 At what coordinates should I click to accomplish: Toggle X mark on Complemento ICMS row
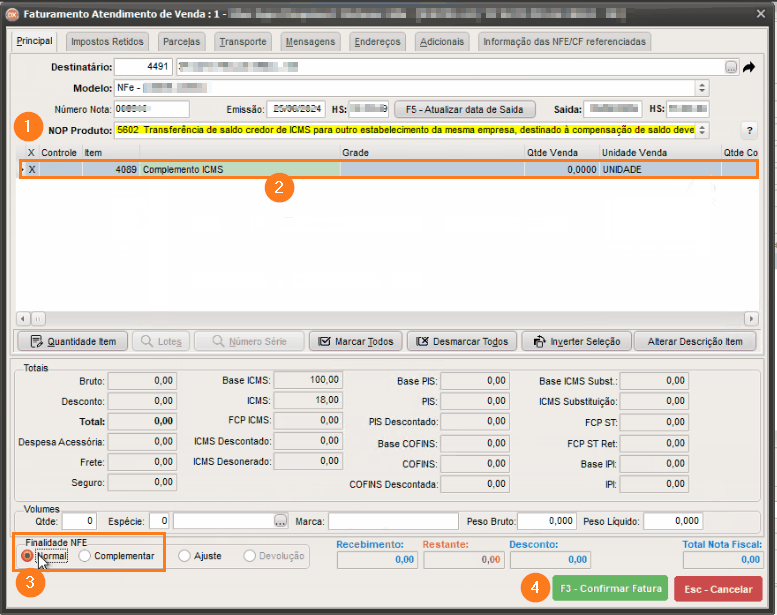tap(32, 169)
